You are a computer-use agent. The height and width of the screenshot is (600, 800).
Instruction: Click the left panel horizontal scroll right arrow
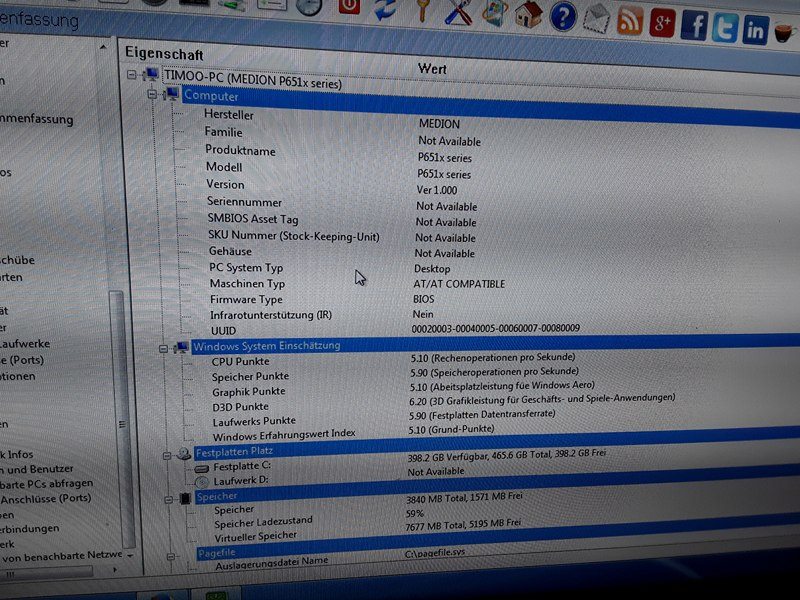tap(114, 569)
